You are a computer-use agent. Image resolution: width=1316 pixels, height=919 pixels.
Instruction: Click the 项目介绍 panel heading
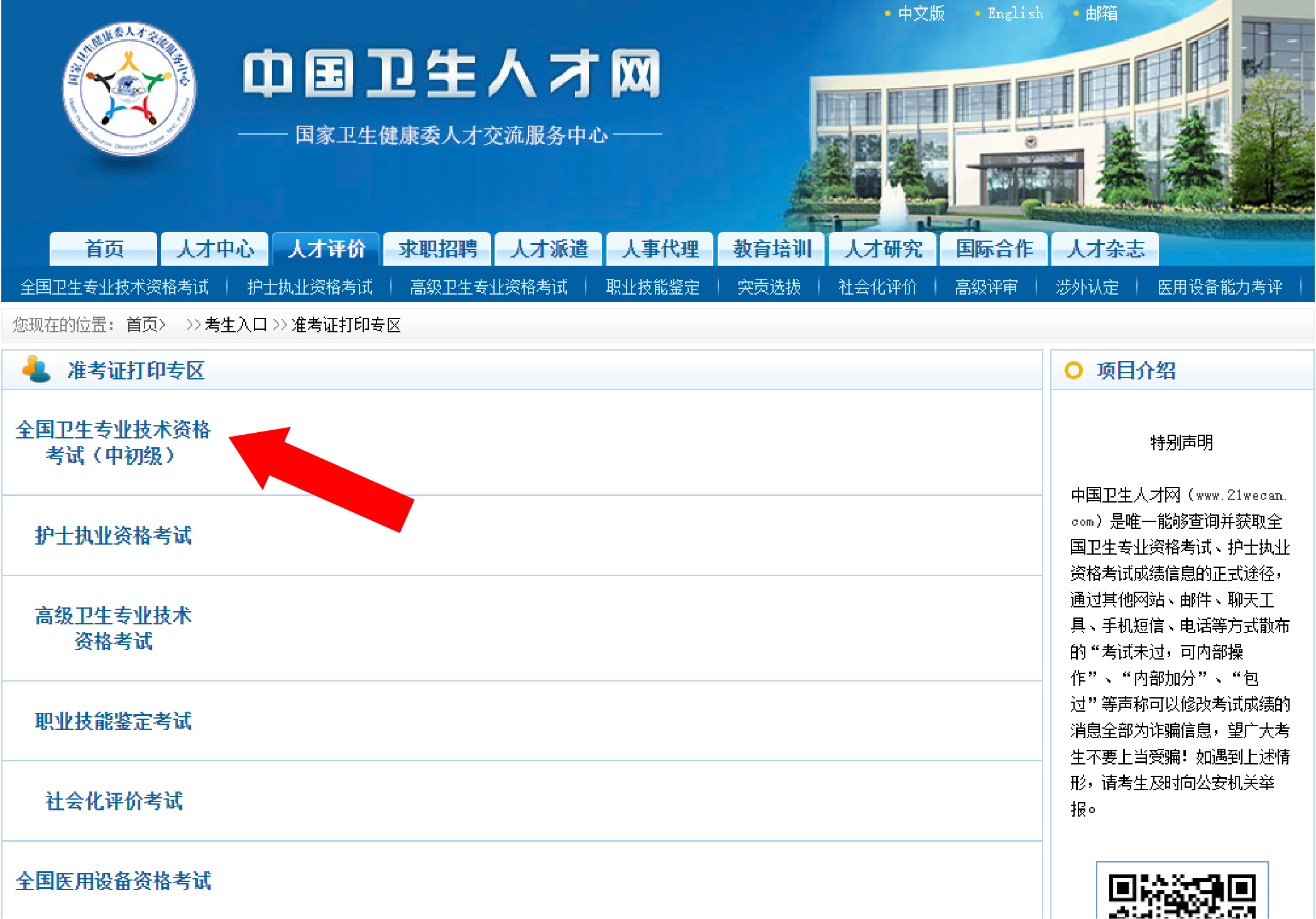pos(1136,370)
